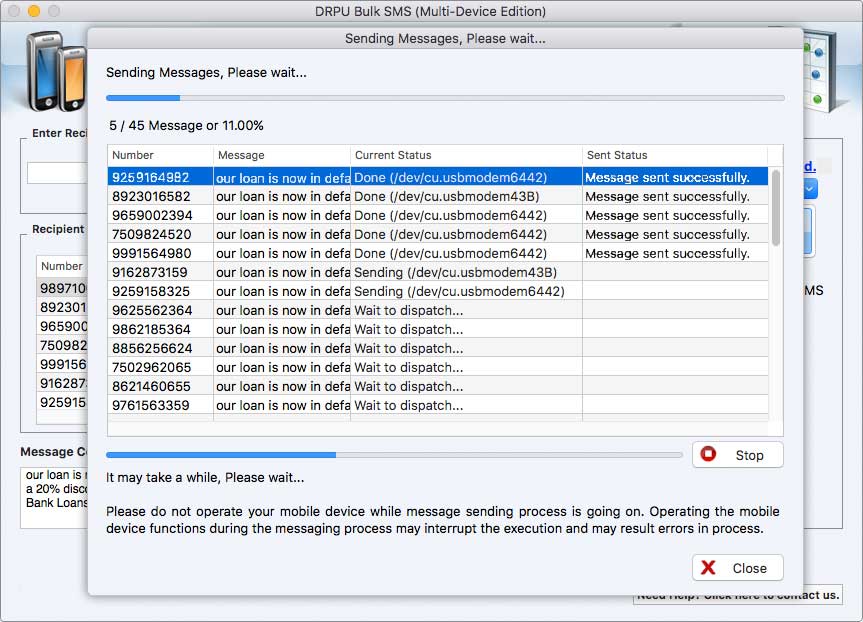Click the blue dropdown arrow in main window
The image size is (863, 622).
point(810,189)
